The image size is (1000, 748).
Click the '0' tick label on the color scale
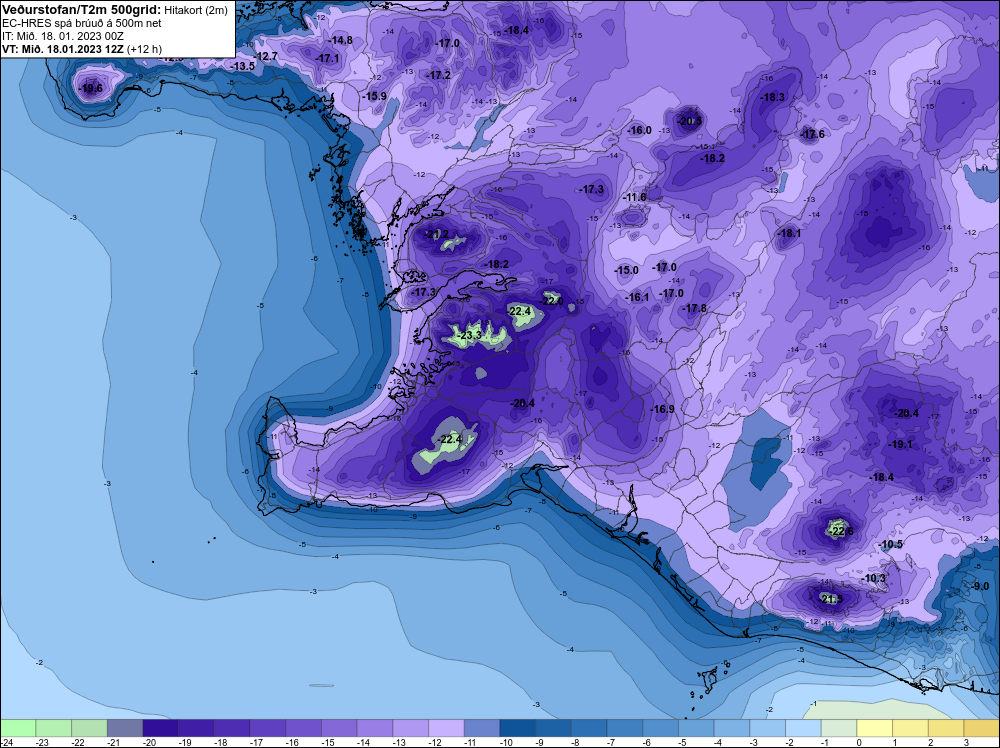coord(859,742)
